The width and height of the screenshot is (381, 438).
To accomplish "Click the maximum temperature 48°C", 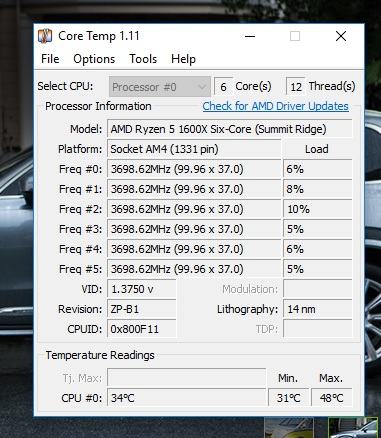I will coord(332,397).
